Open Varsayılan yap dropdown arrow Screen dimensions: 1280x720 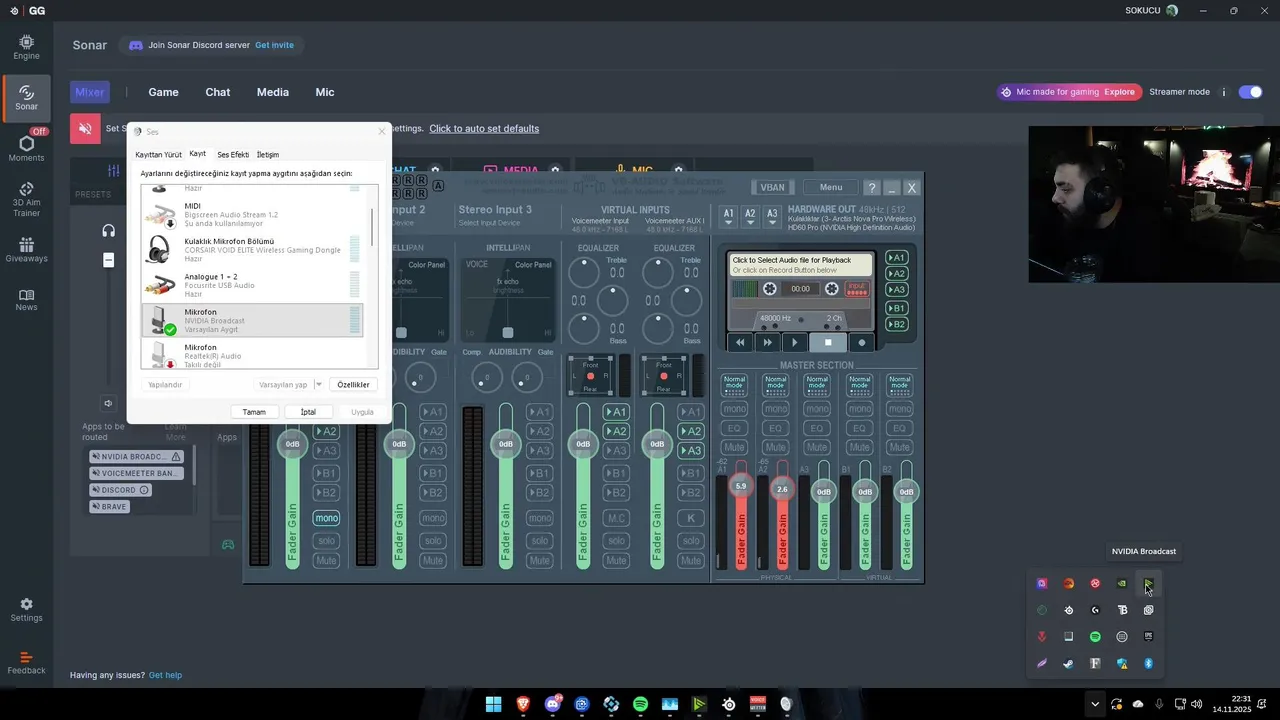point(319,384)
